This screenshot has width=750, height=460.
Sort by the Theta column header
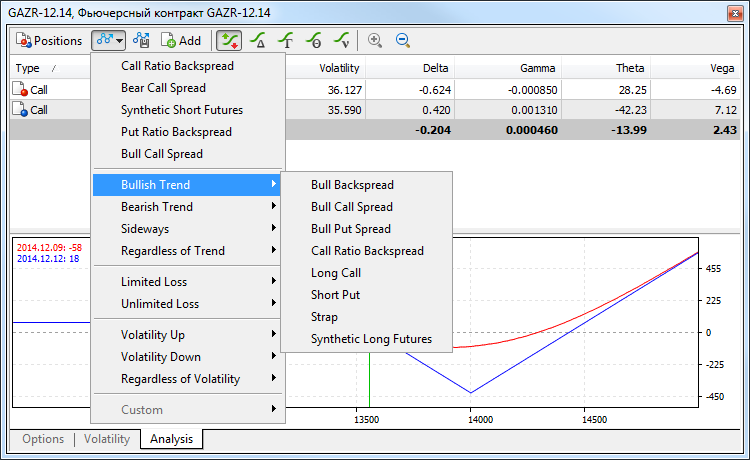click(x=630, y=68)
